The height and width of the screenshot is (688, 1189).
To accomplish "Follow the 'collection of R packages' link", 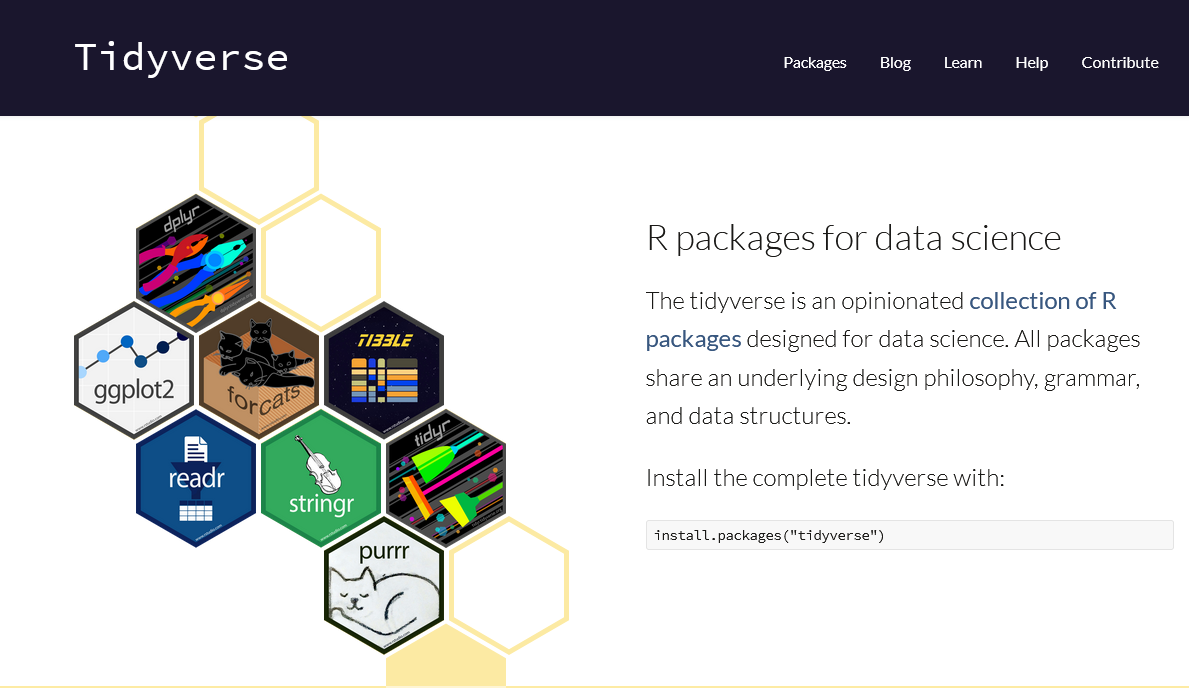I will tap(881, 320).
